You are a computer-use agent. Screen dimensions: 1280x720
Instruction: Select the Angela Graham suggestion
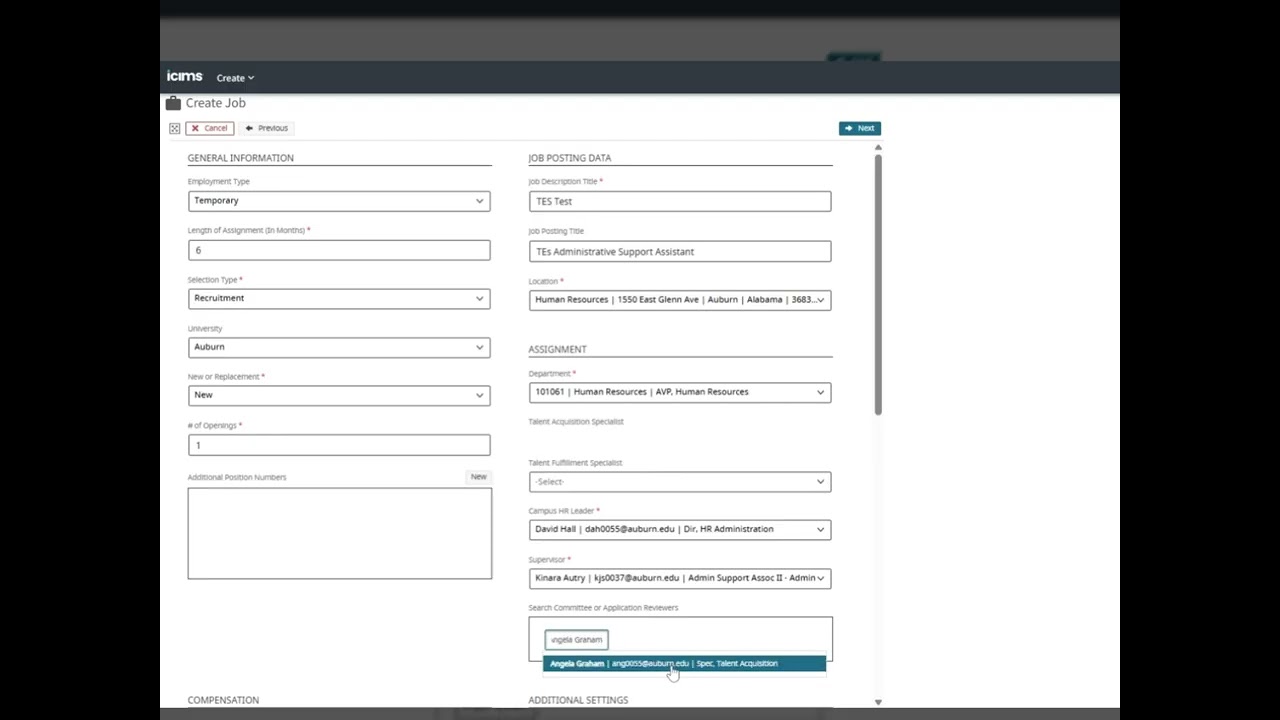pos(685,664)
